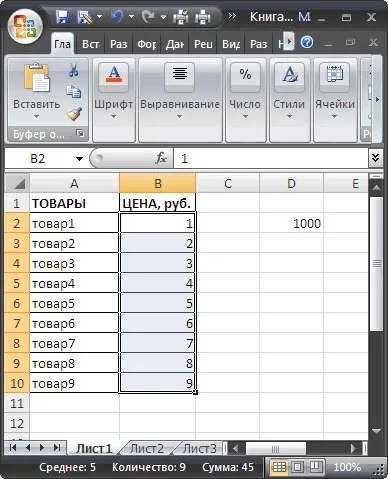Open the Шрифт group dropdown
Screen dimensions: 388x479
(114, 100)
